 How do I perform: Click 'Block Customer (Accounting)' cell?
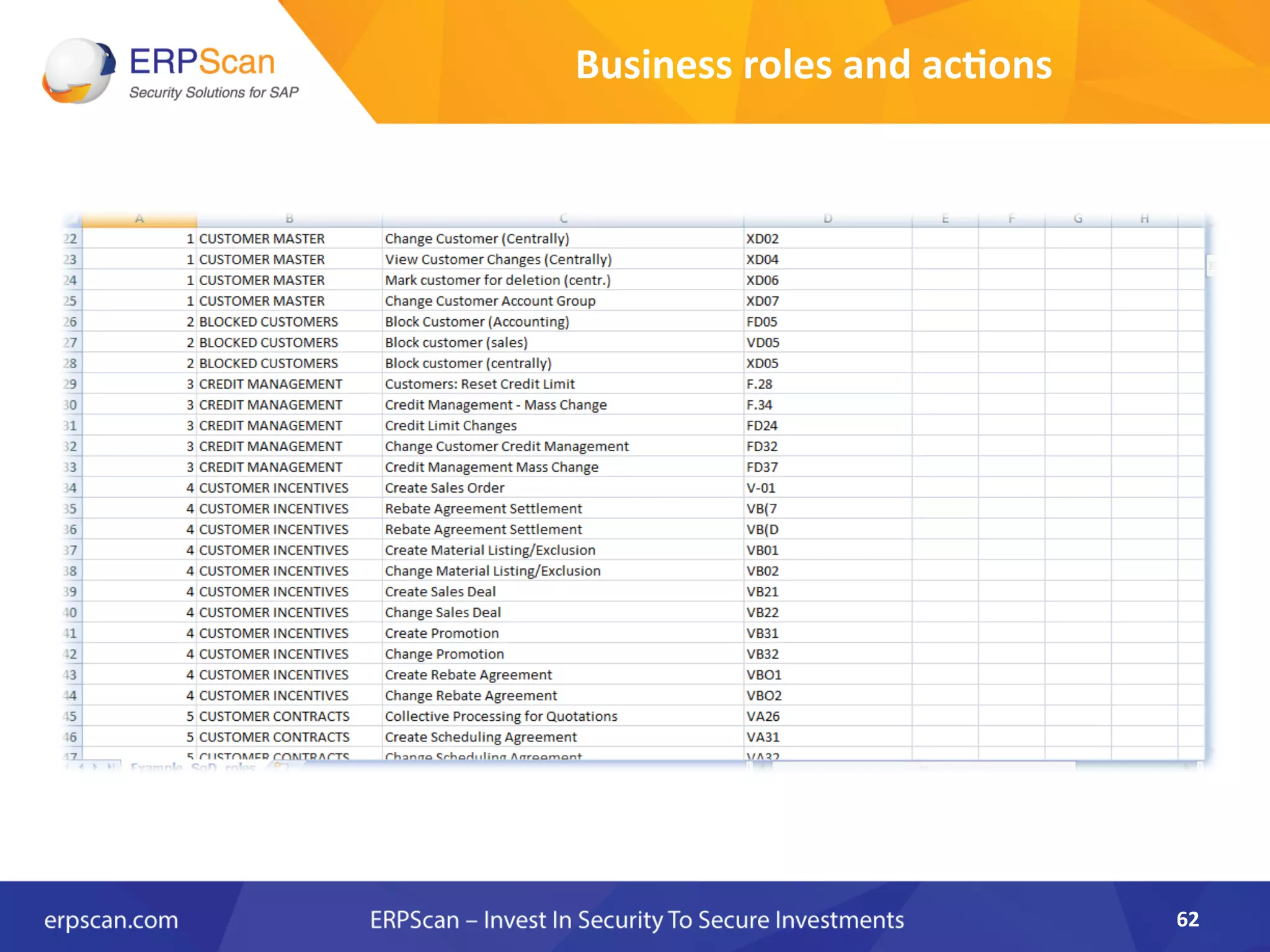pos(563,322)
